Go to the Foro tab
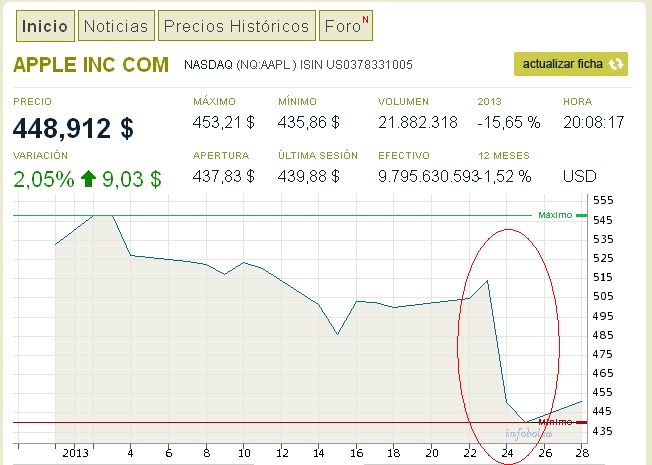This screenshot has height=465, width=652. 346,26
